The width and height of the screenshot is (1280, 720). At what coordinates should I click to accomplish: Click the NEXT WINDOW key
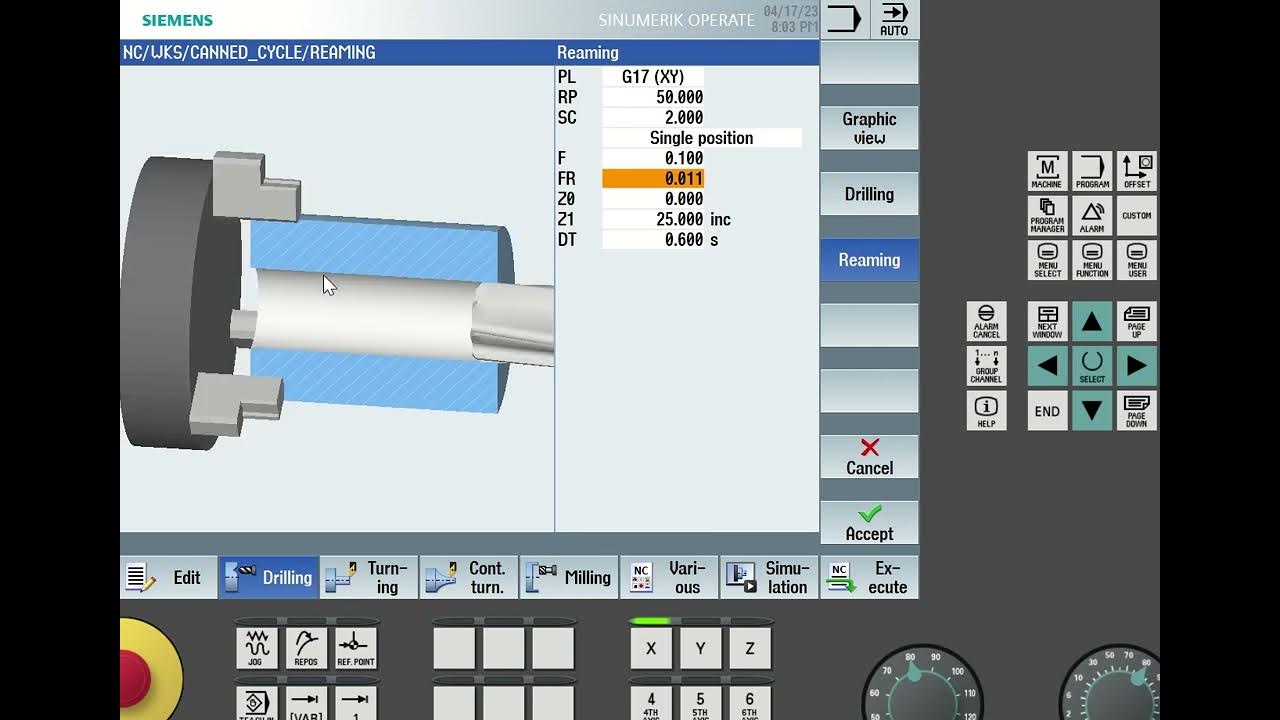(1047, 321)
